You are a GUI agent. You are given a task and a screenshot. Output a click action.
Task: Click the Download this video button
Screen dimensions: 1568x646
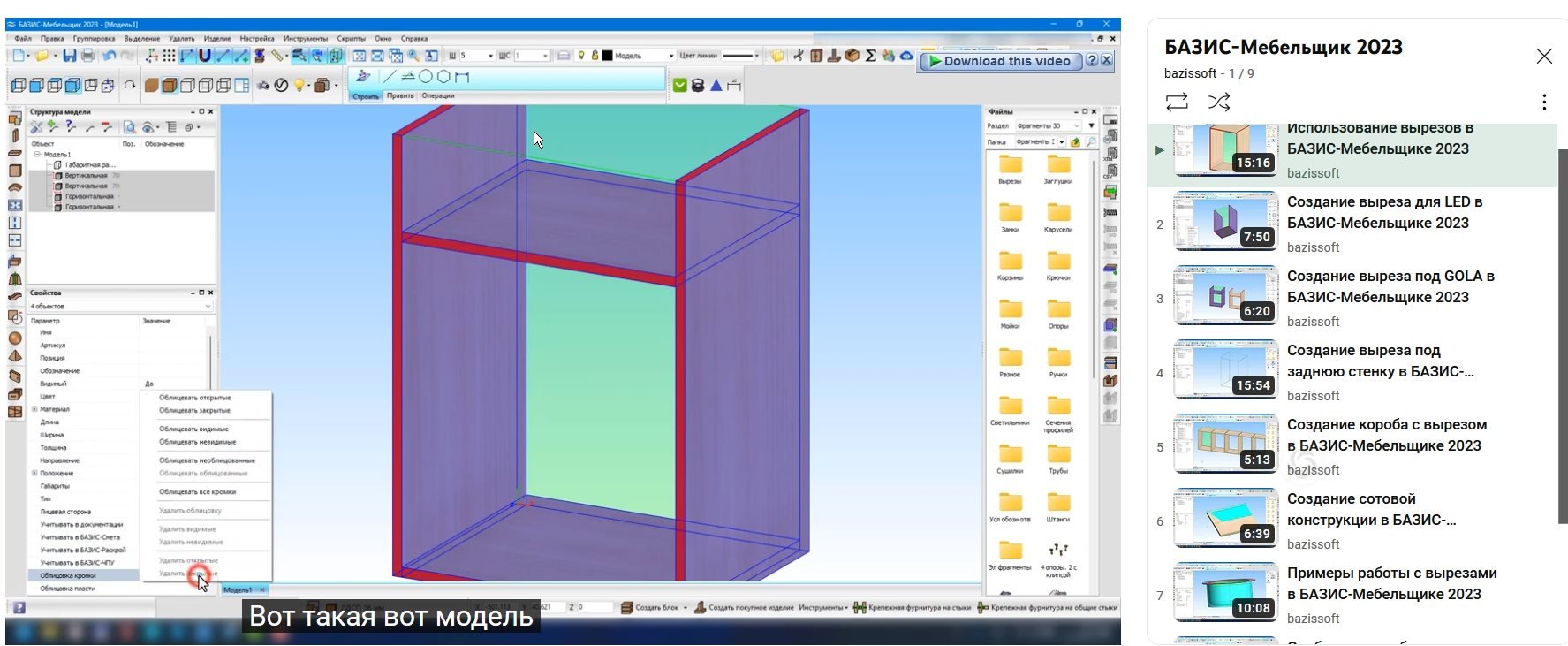pos(1000,61)
